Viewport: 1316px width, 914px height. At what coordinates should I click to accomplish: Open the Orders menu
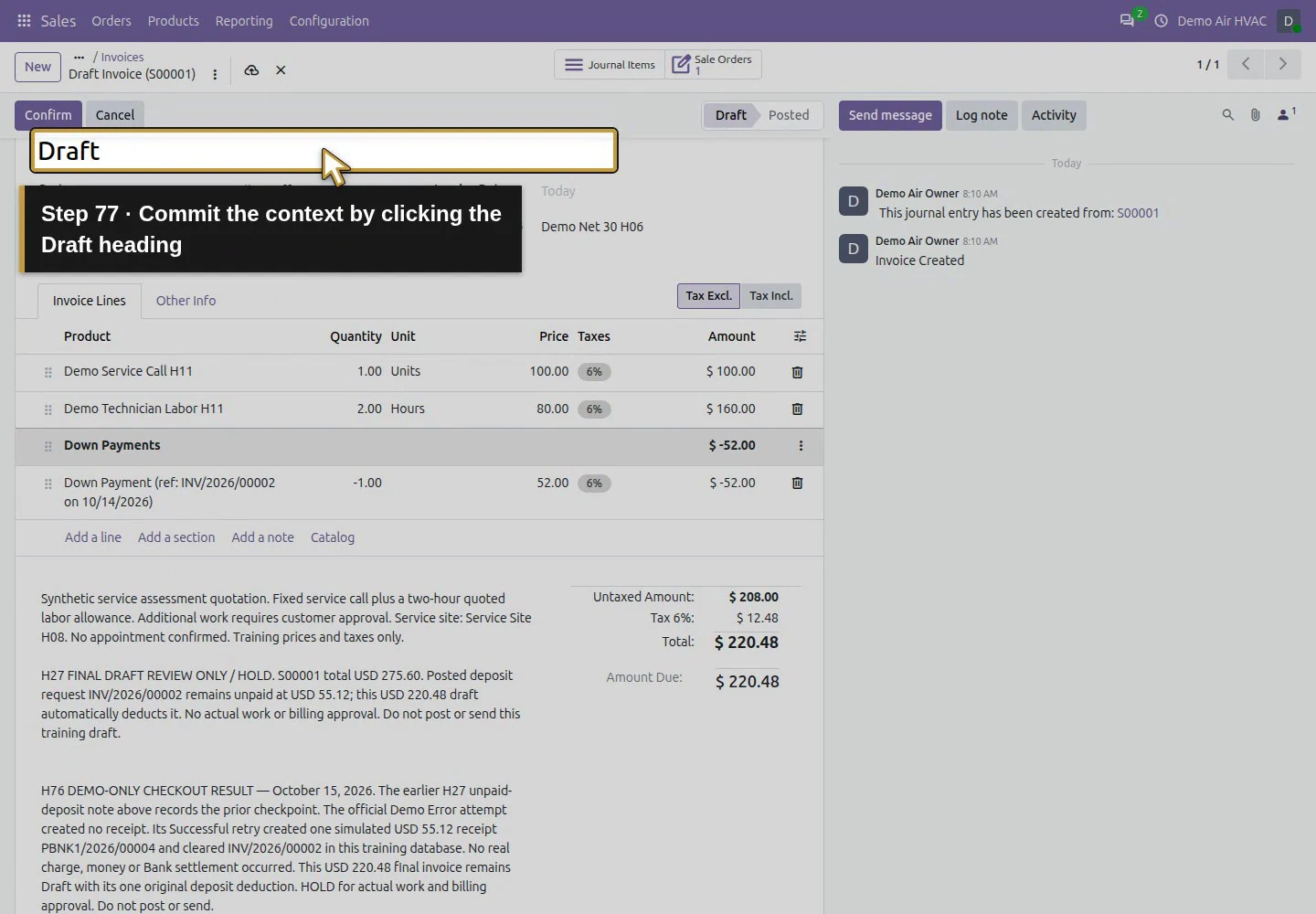click(x=111, y=21)
